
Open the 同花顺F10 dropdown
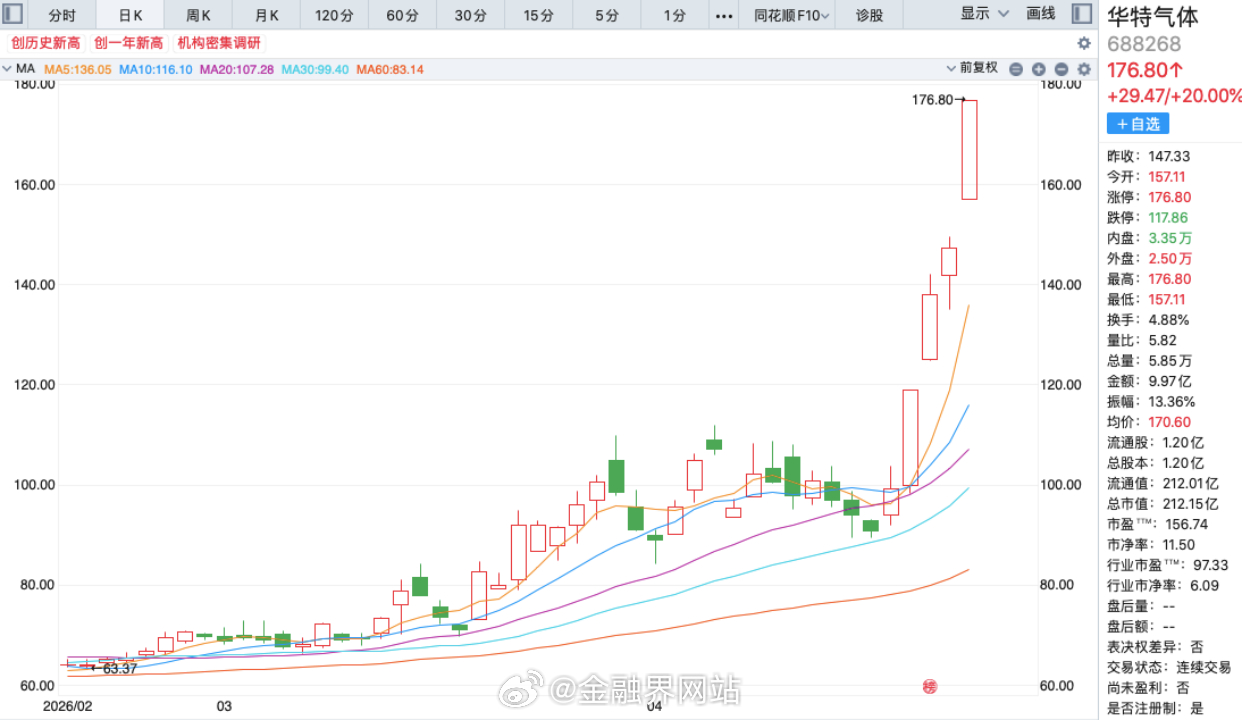(790, 15)
